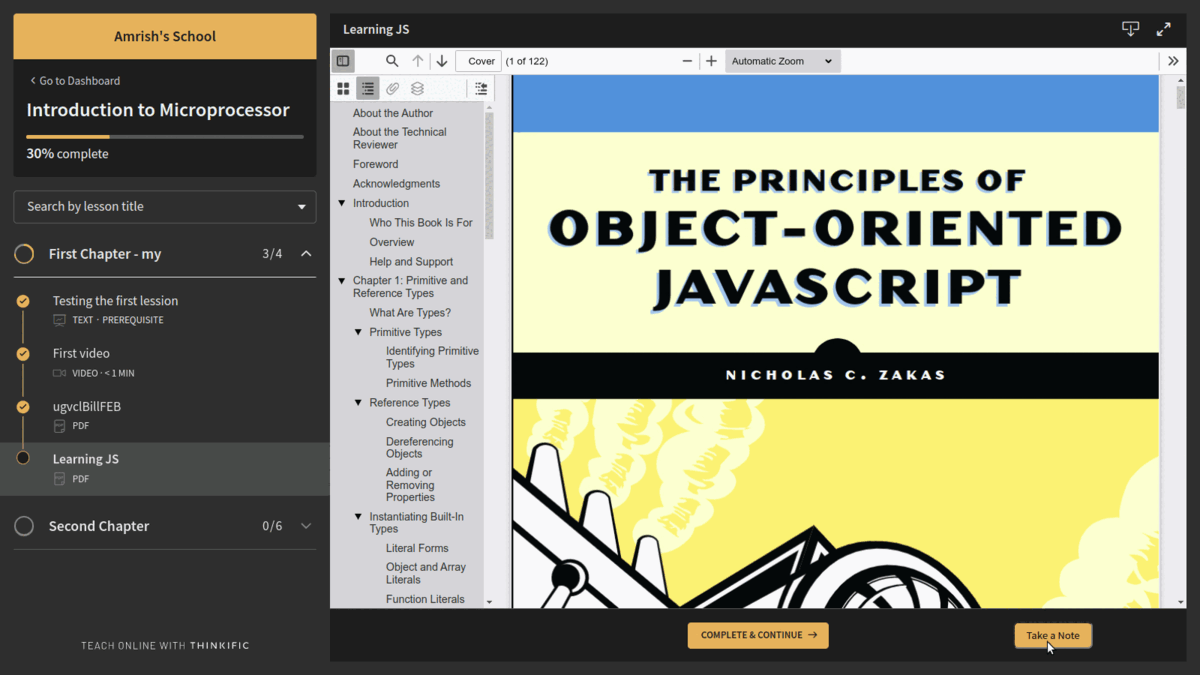This screenshot has width=1200, height=675.
Task: Zoom in the PDF with plus icon
Action: [711, 61]
